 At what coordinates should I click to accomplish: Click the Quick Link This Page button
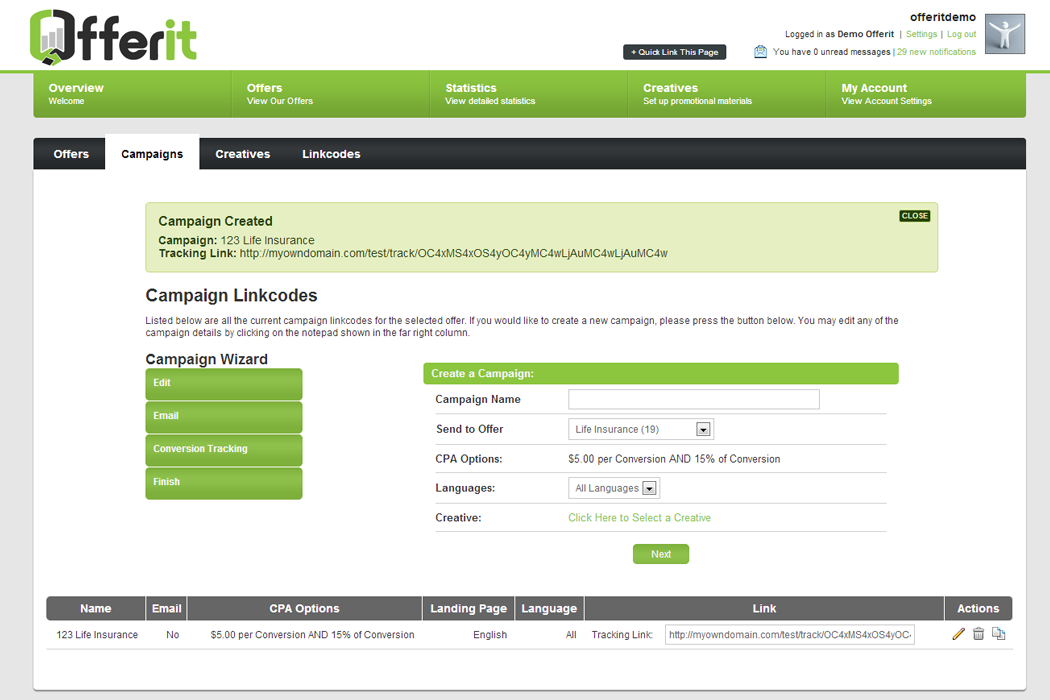point(674,52)
